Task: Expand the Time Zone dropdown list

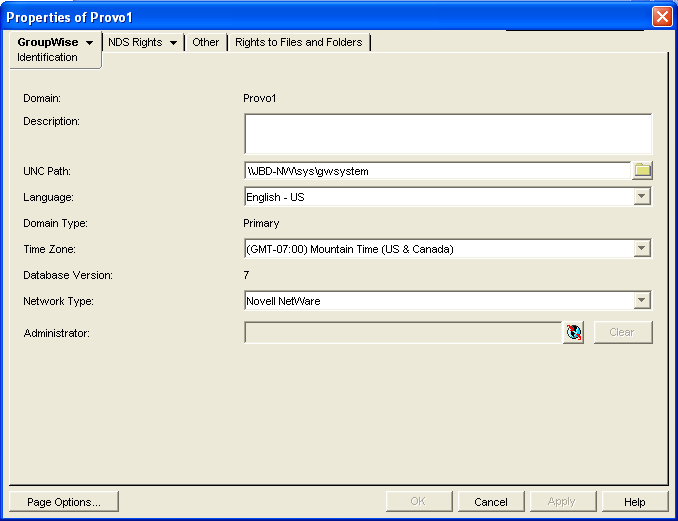Action: 642,249
